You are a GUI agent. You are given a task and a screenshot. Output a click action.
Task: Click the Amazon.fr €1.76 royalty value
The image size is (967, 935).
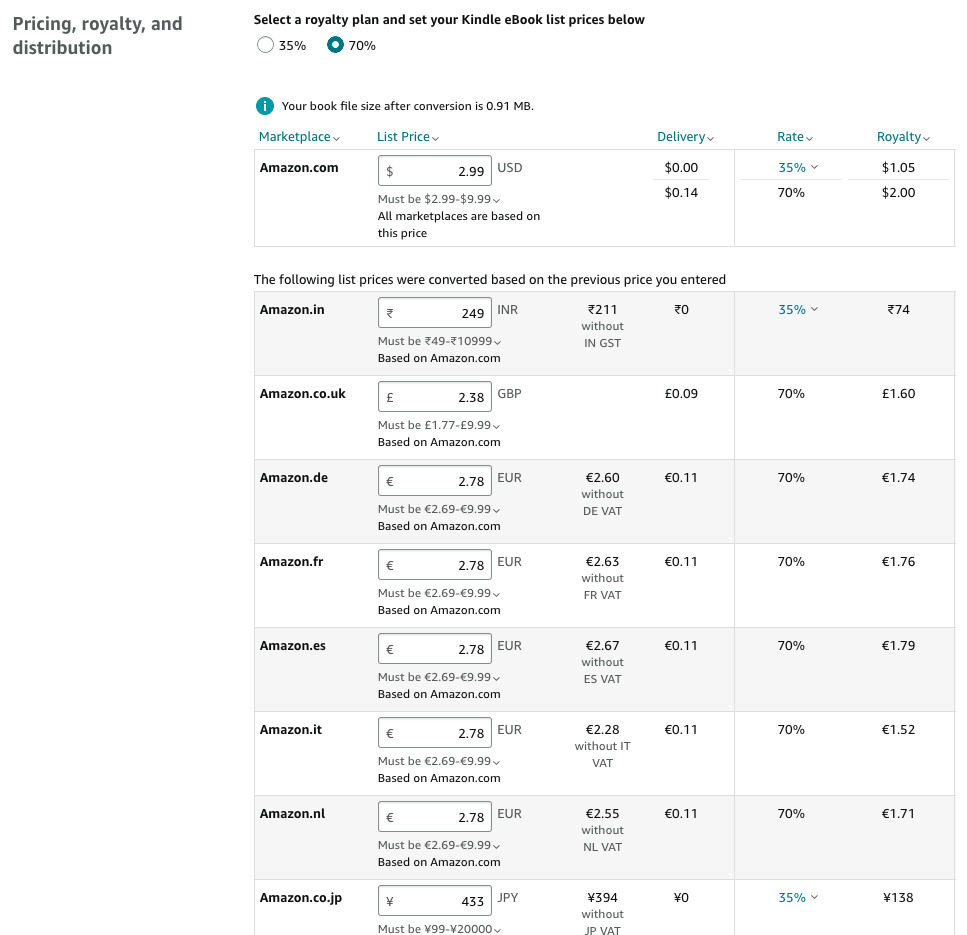tap(899, 561)
